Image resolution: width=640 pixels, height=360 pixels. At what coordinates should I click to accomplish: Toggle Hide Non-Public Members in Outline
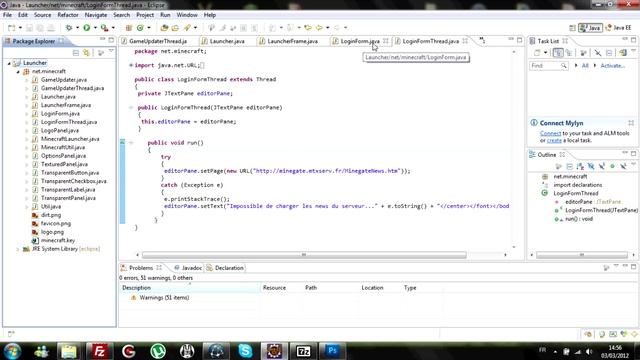(612, 166)
